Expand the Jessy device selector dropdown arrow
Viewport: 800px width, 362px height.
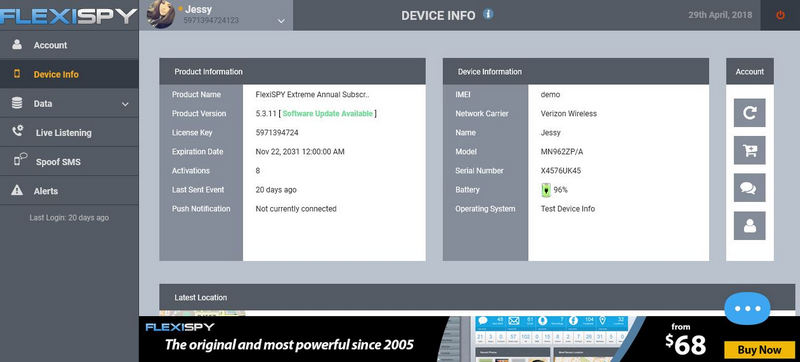click(281, 21)
